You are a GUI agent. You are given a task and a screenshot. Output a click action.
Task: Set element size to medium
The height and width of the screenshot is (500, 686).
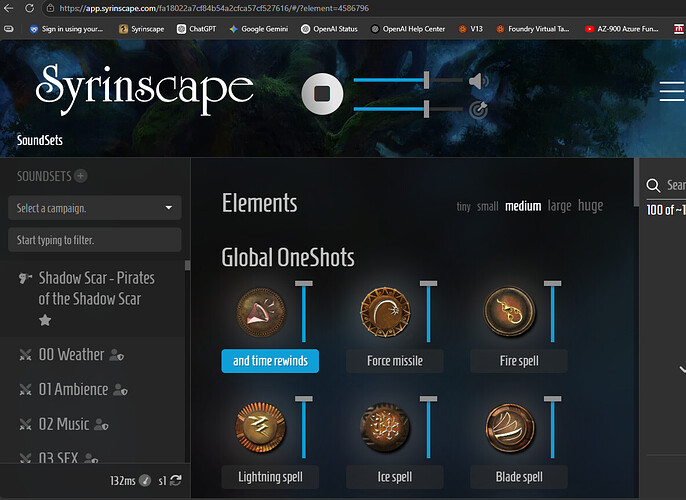[x=523, y=206]
